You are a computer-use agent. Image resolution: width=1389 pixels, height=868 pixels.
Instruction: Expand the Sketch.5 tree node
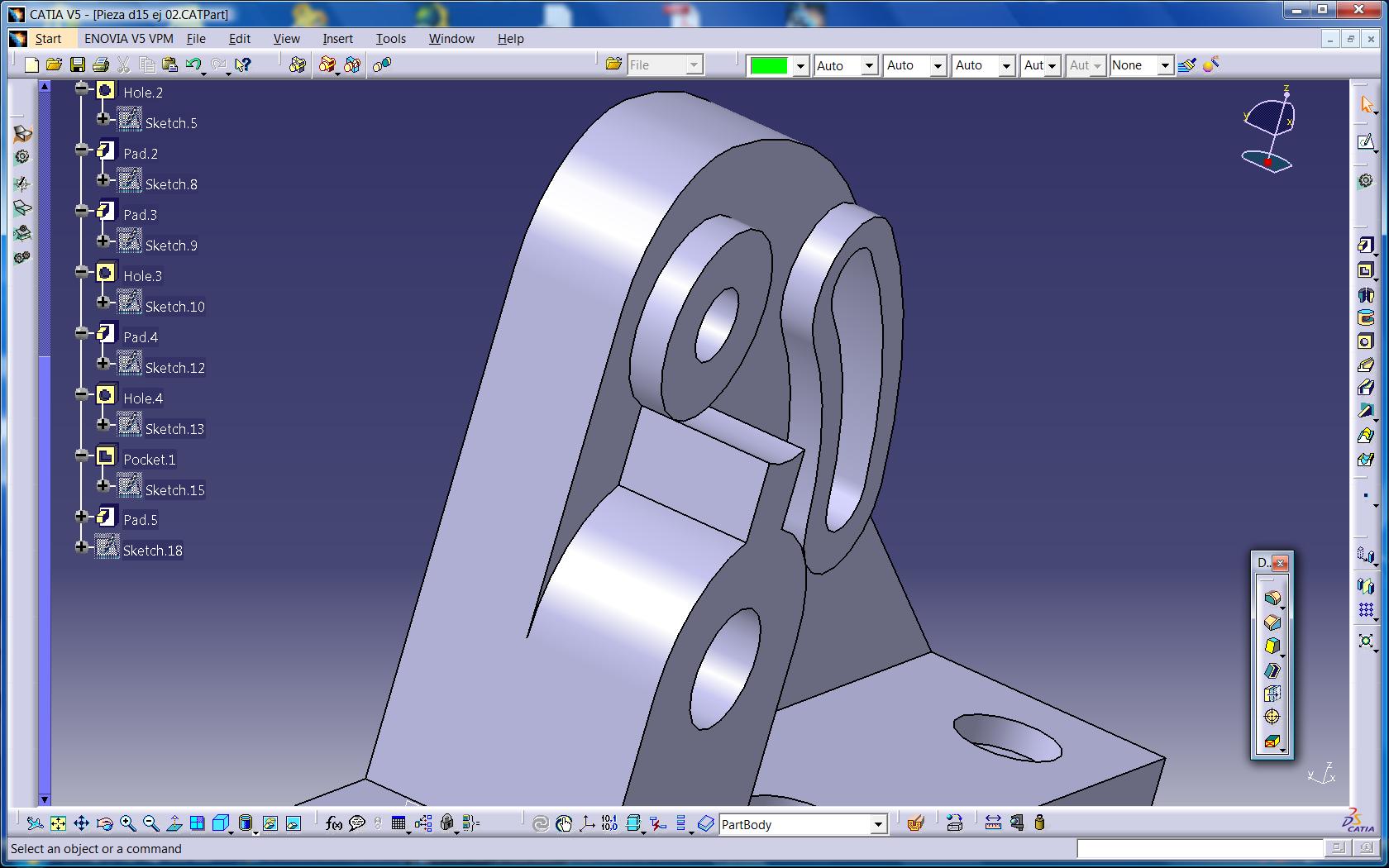click(x=103, y=119)
